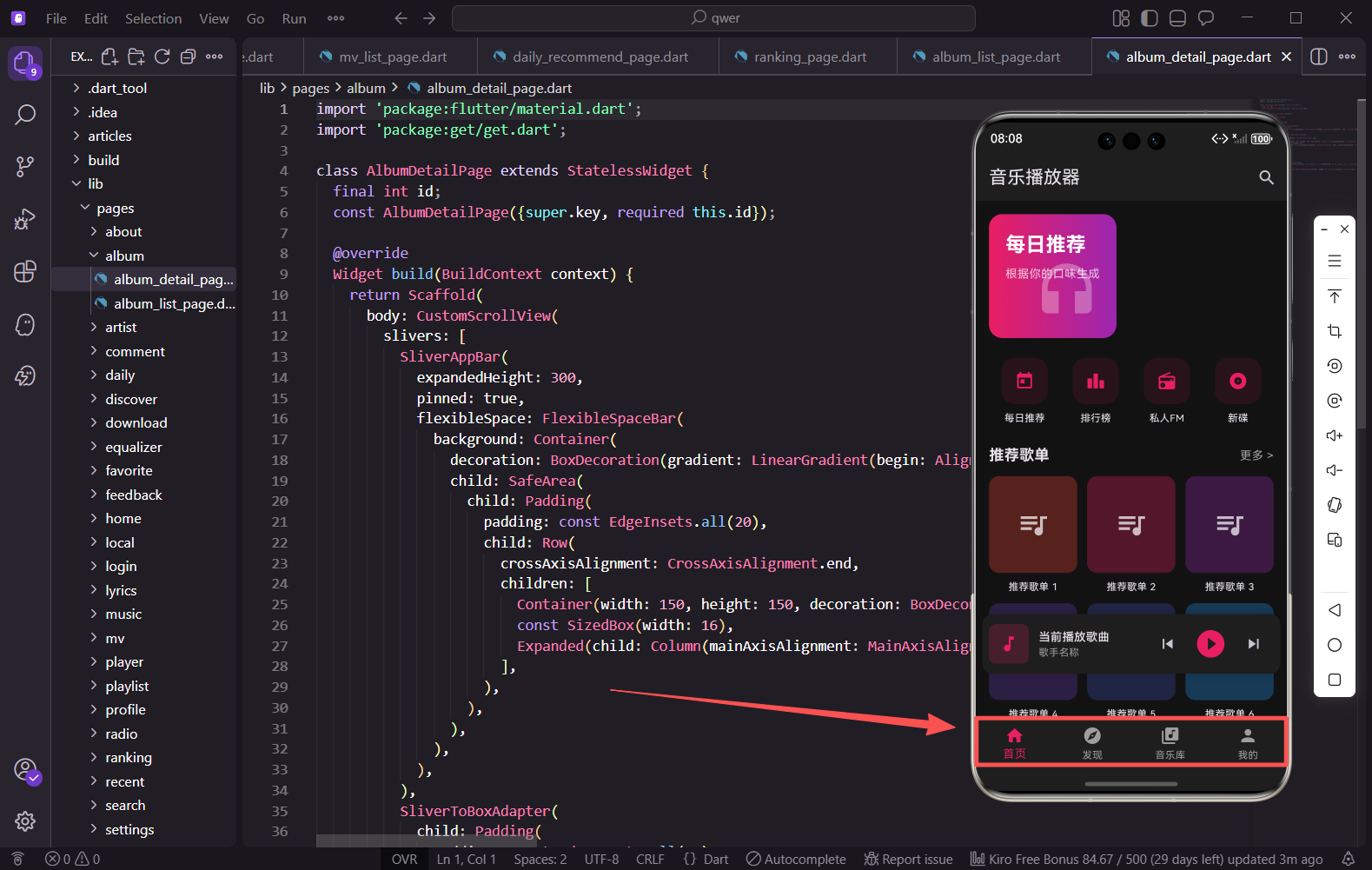Image resolution: width=1372 pixels, height=870 pixels.
Task: Close the album_detail_page.dart tab
Action: (1286, 56)
